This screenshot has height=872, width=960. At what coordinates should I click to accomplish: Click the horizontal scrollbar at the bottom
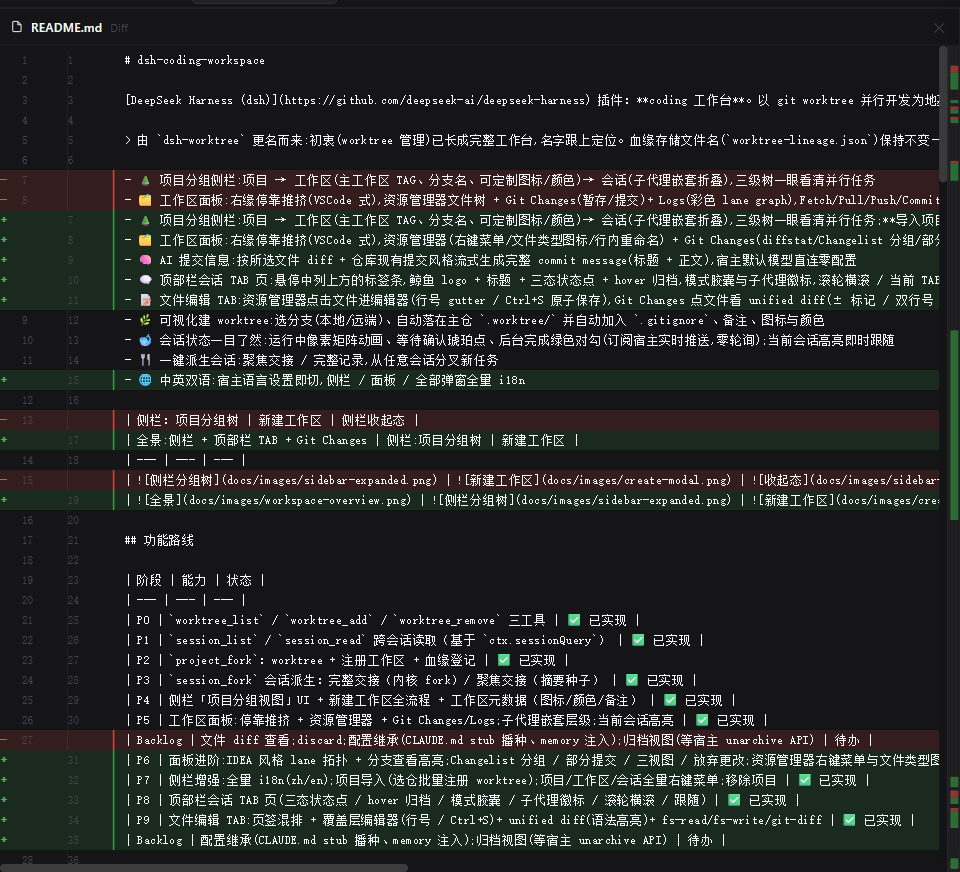coord(204,868)
